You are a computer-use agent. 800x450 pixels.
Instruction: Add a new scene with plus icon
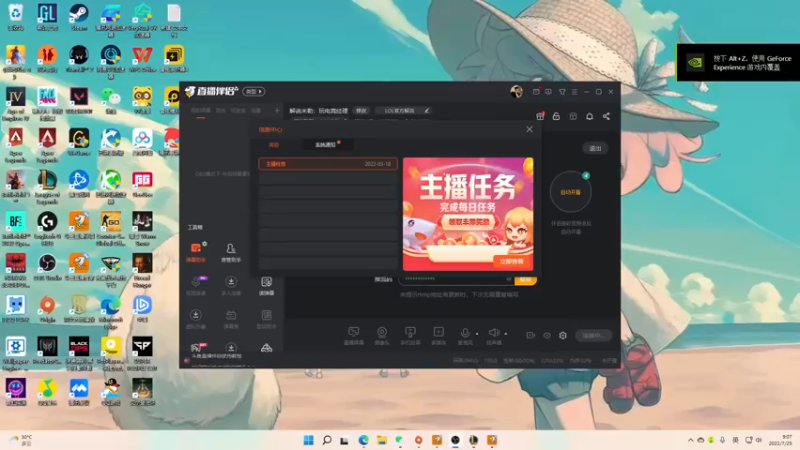coord(277,110)
